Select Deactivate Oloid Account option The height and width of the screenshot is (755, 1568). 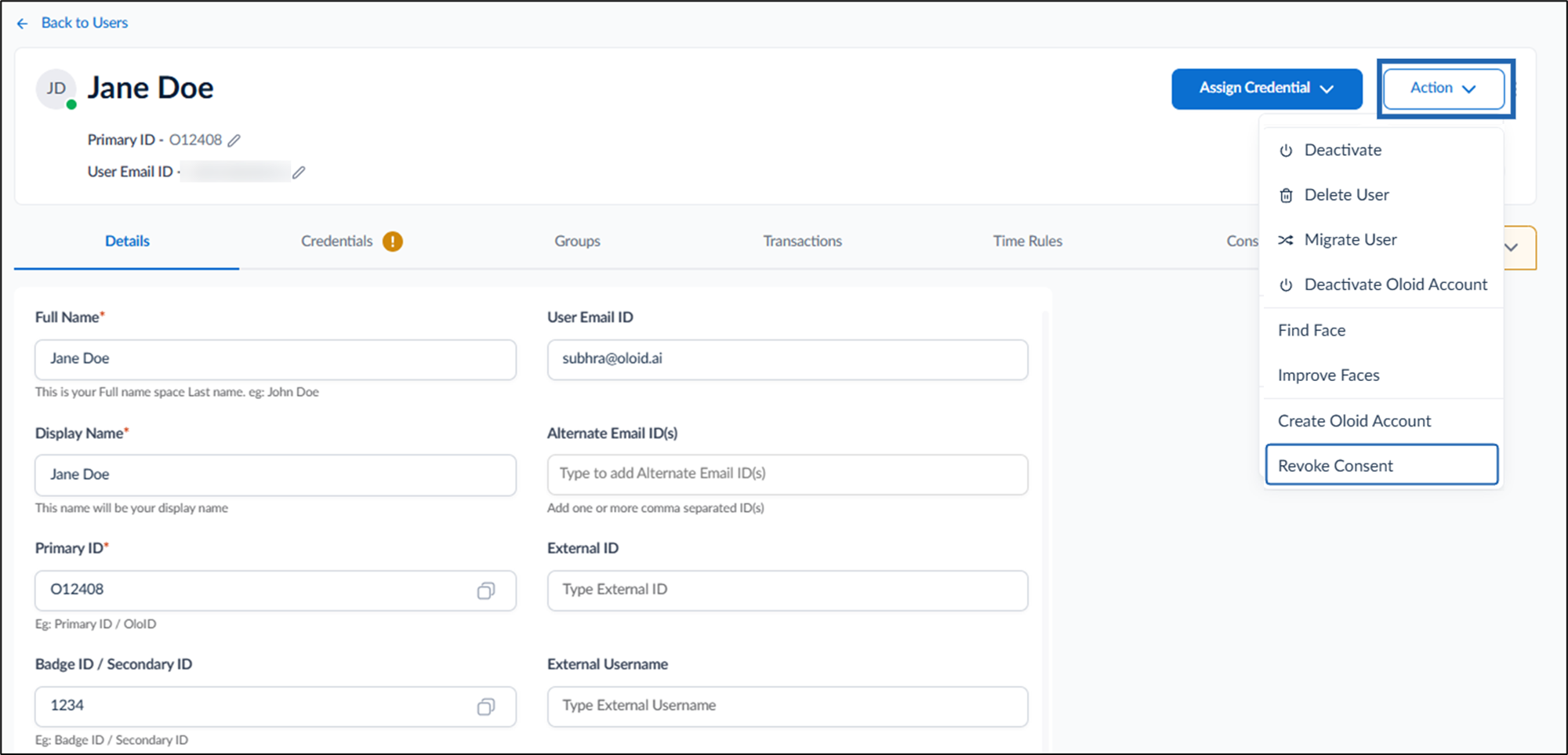click(1381, 285)
